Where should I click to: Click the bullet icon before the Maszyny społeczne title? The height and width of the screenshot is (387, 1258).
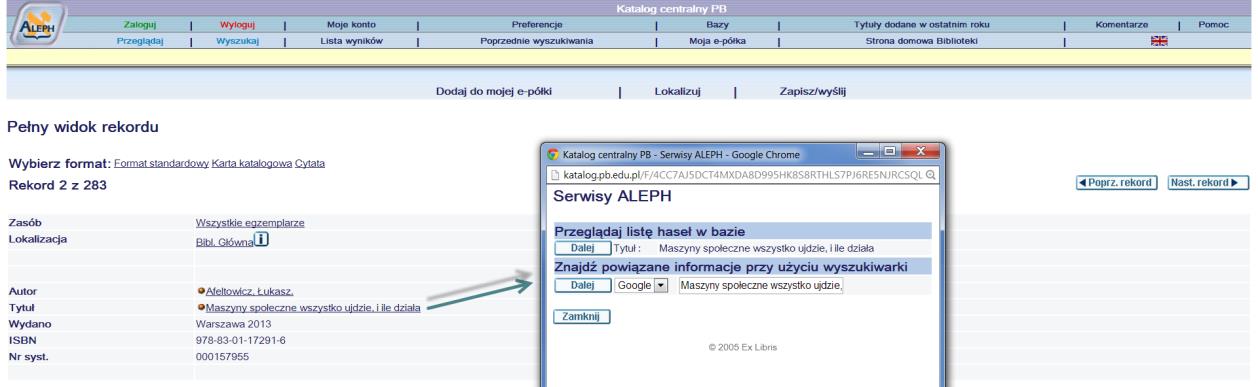tap(201, 307)
